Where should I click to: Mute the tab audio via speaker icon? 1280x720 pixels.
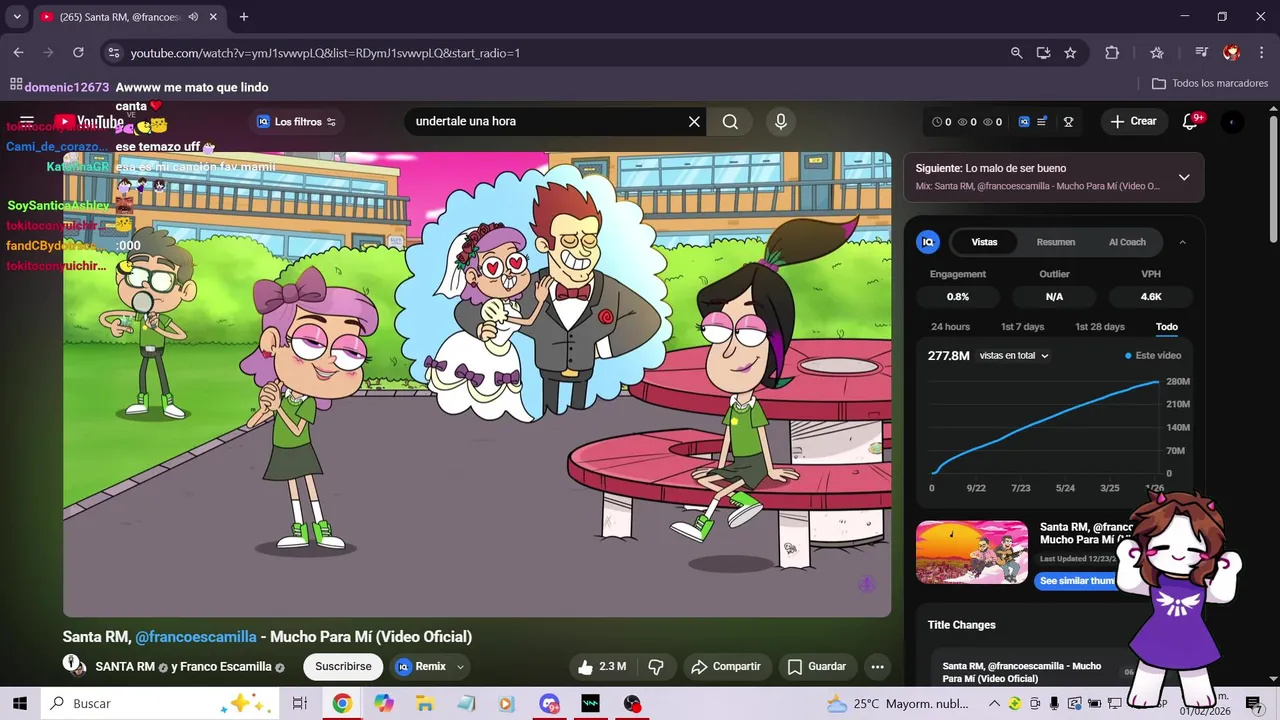[192, 17]
